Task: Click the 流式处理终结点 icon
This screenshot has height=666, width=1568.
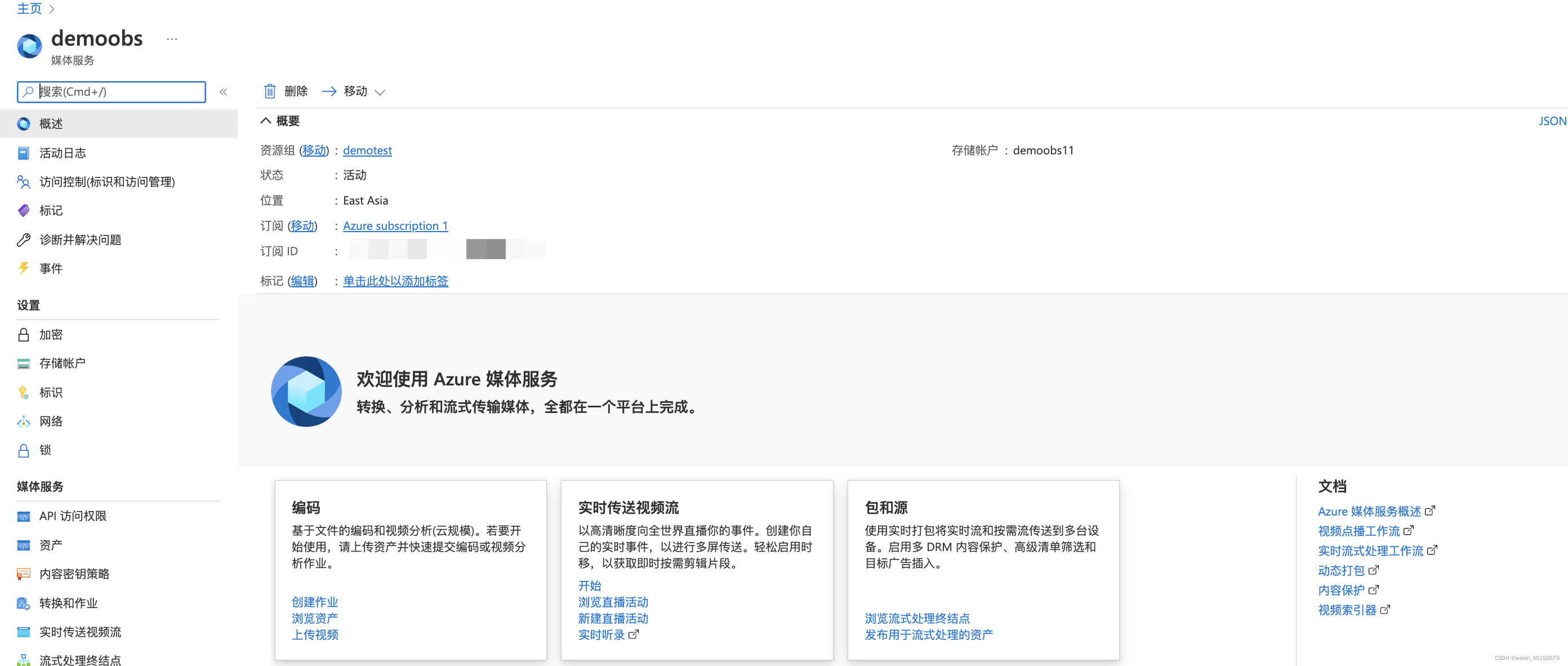Action: click(24, 660)
